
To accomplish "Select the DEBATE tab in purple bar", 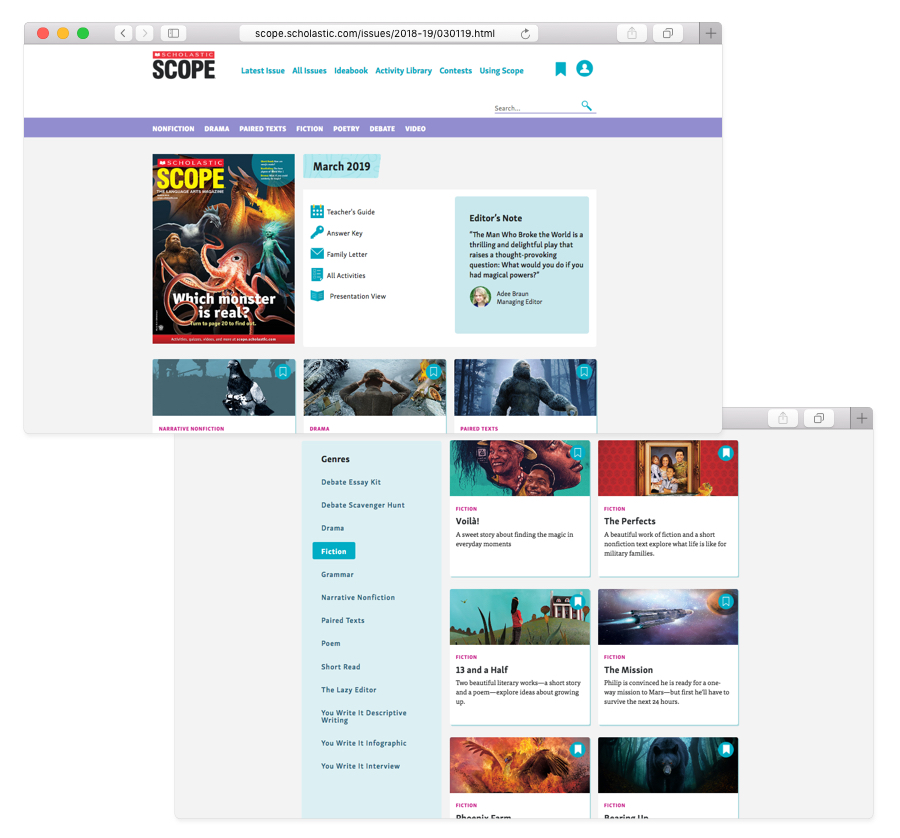I will [382, 129].
